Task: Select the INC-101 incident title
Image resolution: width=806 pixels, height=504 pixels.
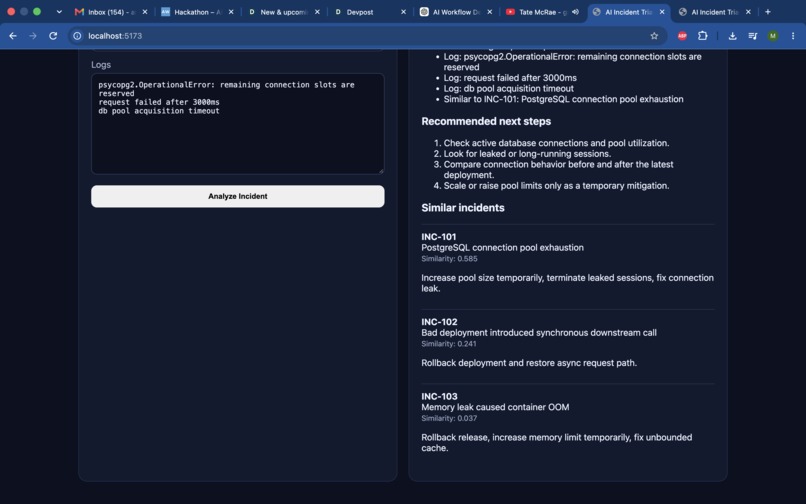Action: coord(439,237)
